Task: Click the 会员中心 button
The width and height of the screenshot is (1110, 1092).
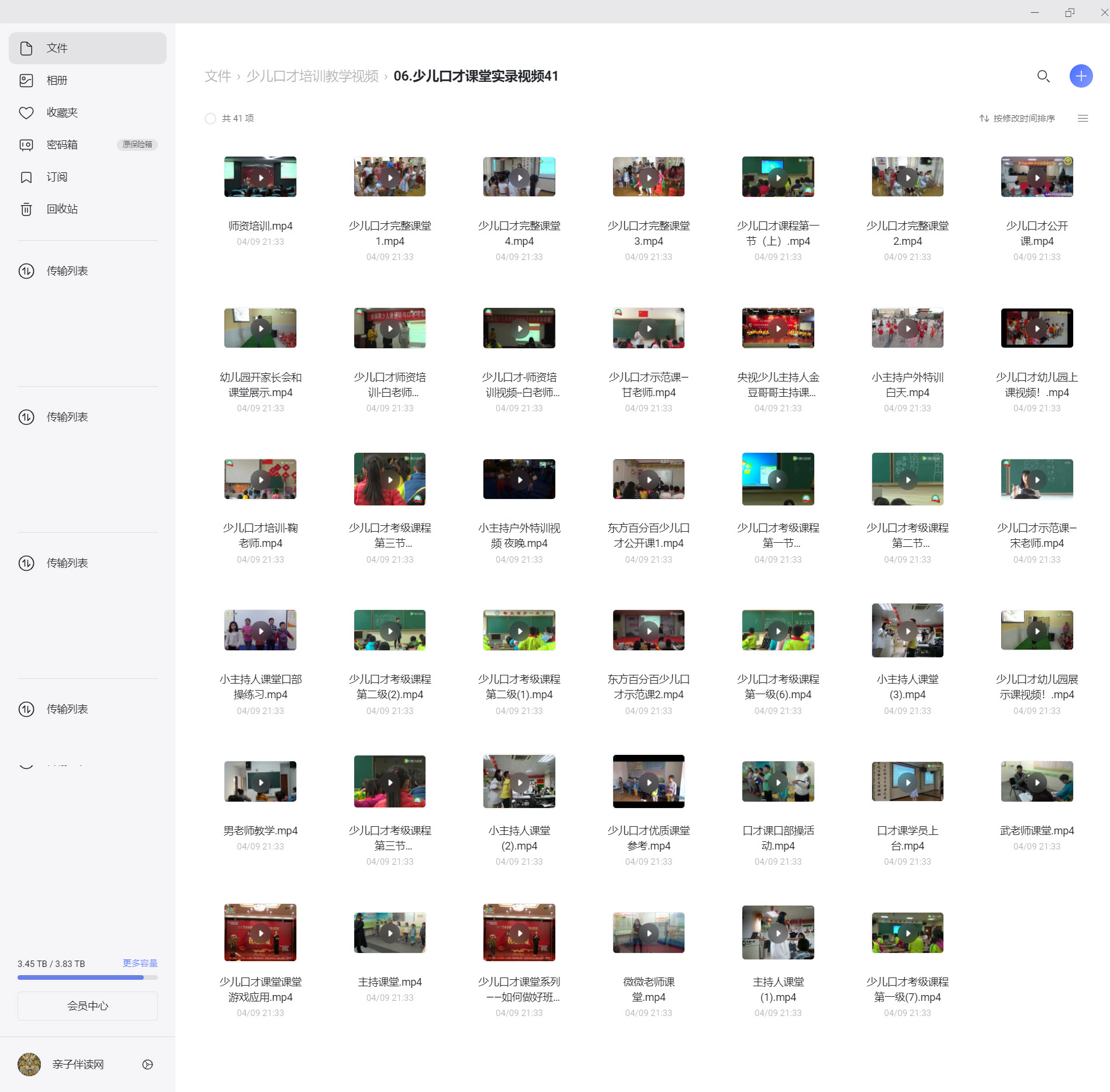Action: tap(88, 1006)
